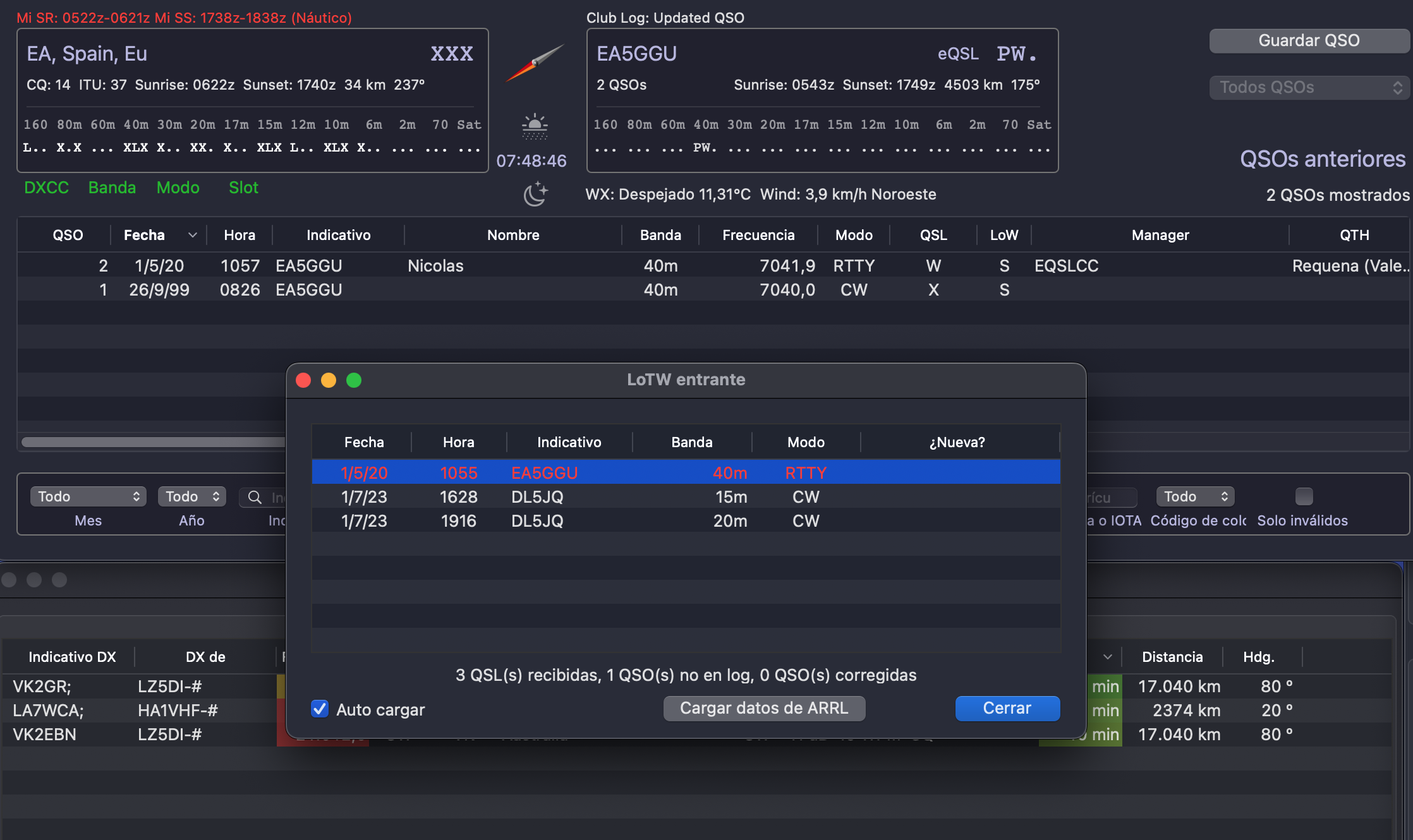This screenshot has height=840, width=1413.
Task: Open the Año Todo dropdown
Action: pos(191,496)
